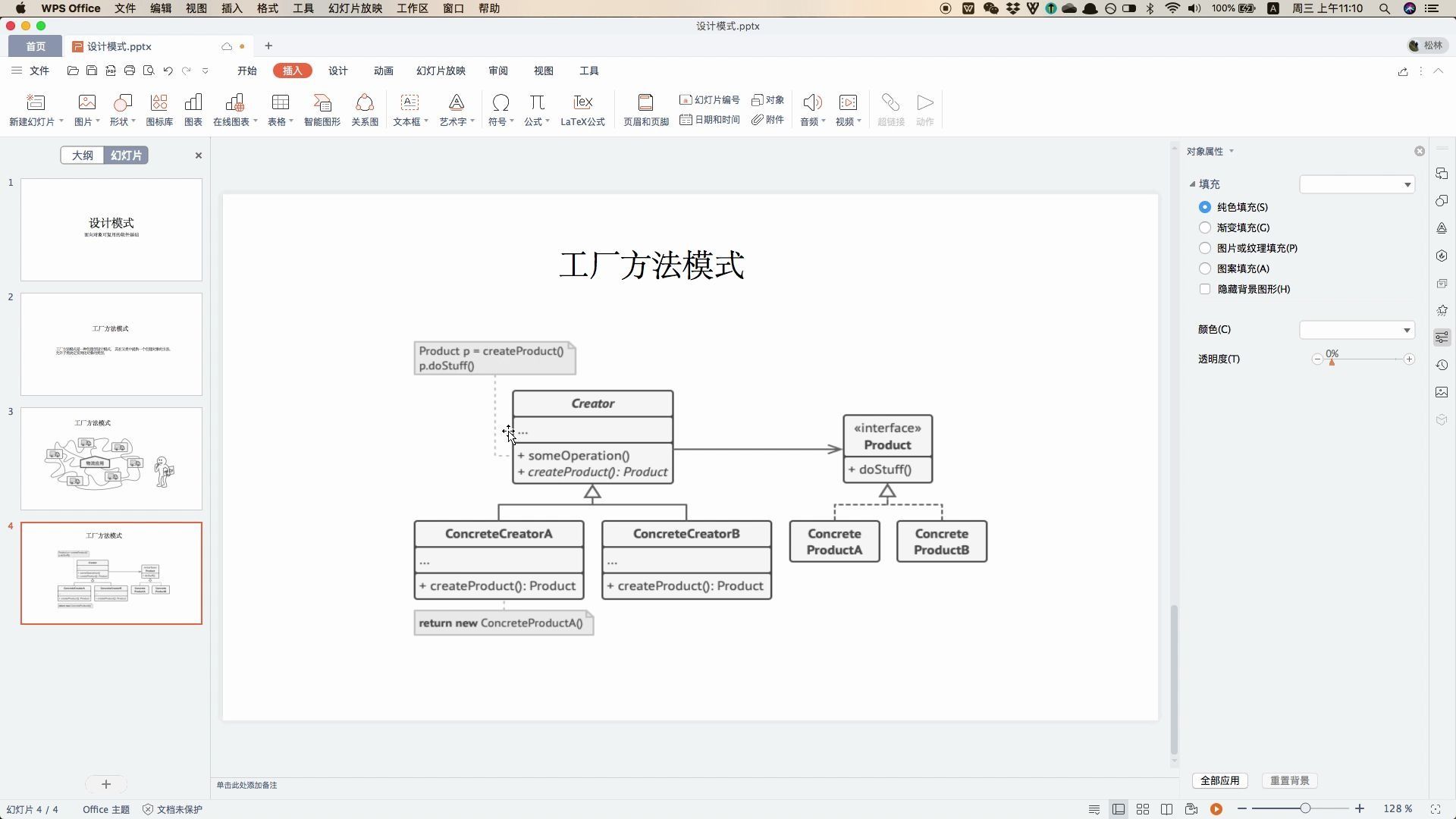Screen dimensions: 1456x819
Task: Open macOS Spotlight search icon
Action: (1384, 8)
